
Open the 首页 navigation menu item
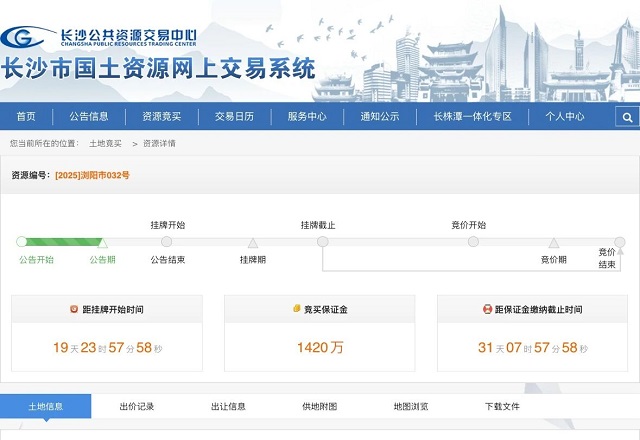26,116
